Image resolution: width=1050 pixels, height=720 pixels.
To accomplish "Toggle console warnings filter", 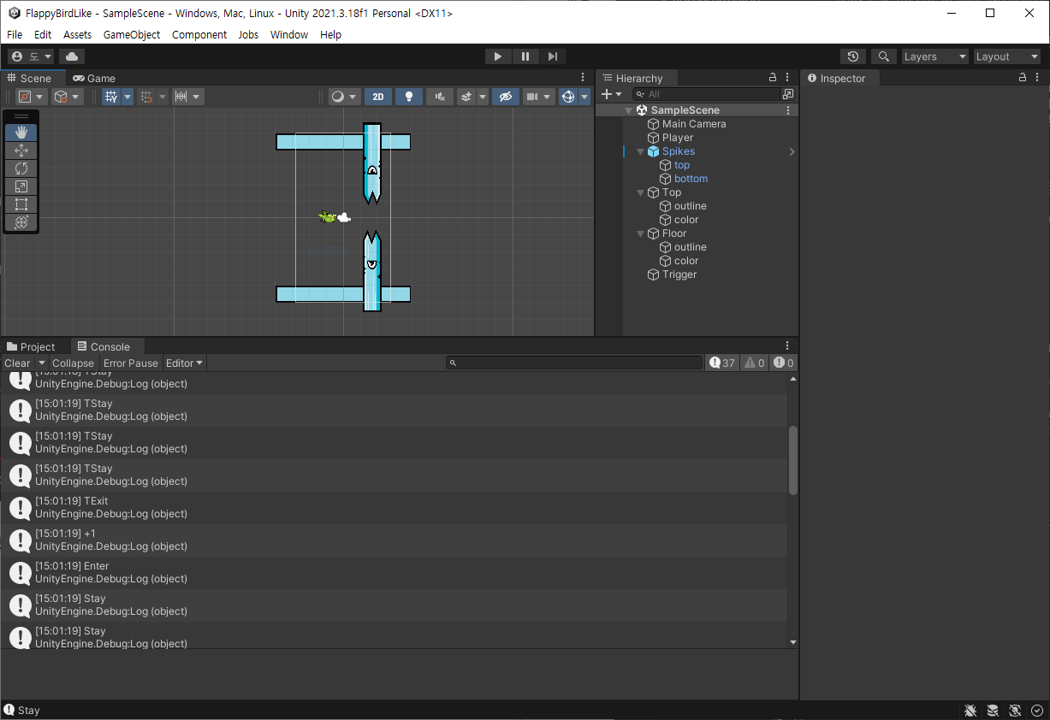I will pyautogui.click(x=755, y=363).
